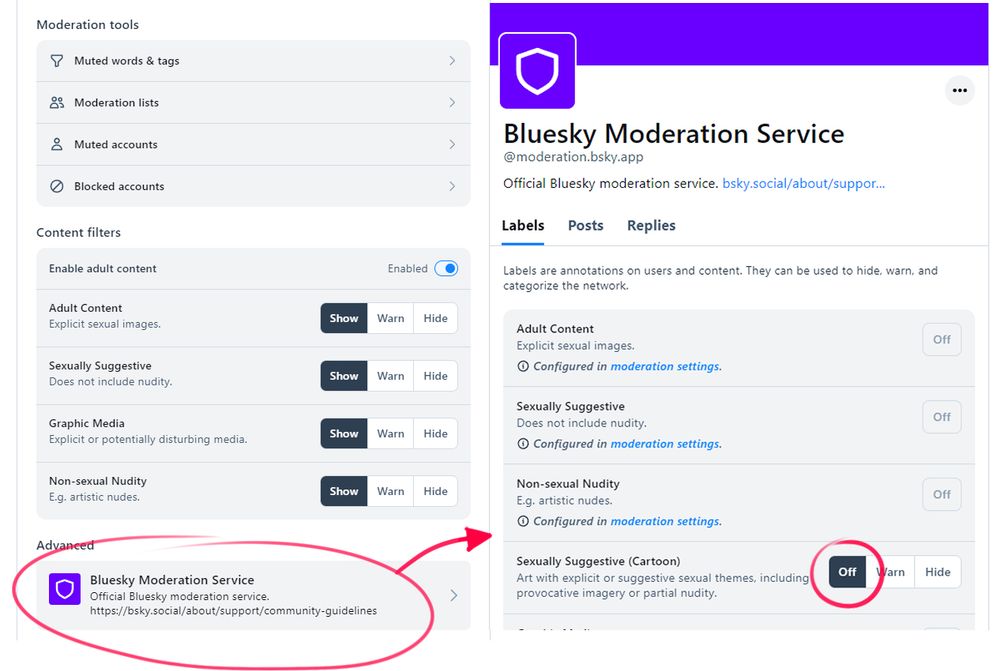Set Sexually Suggestive (Cartoon) label to Warn
This screenshot has width=1000, height=671.
tap(890, 572)
